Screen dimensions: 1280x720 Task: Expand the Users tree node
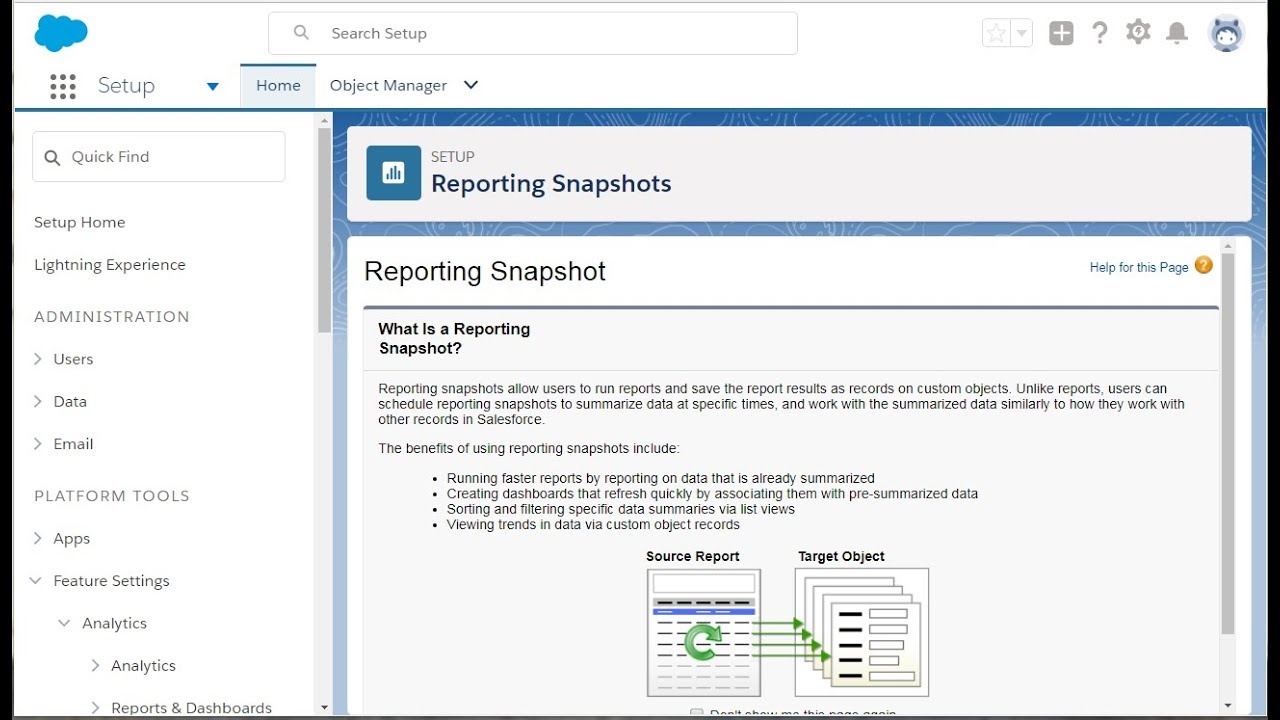tap(38, 359)
